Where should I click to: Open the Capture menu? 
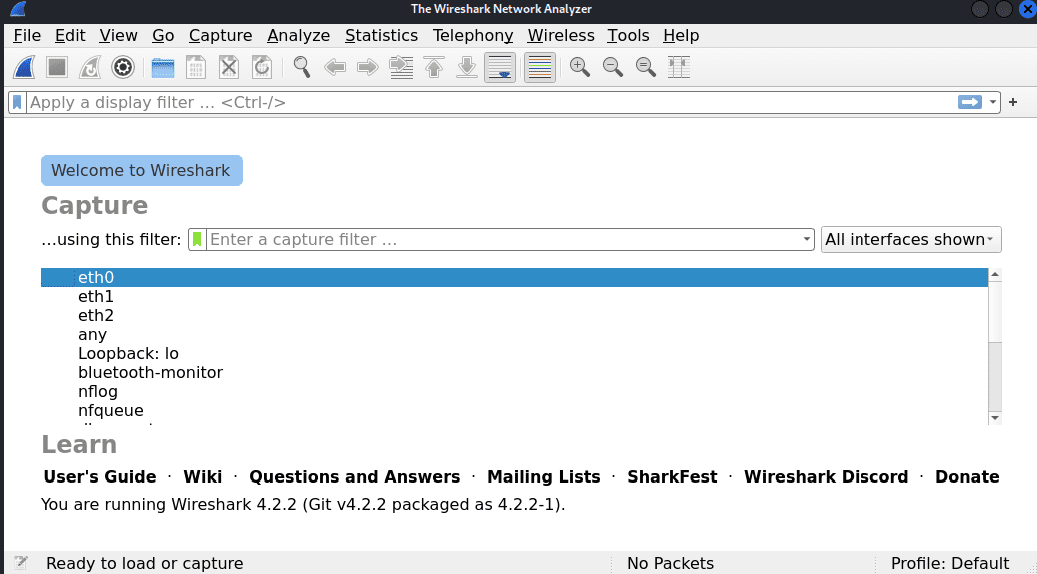[x=220, y=36]
